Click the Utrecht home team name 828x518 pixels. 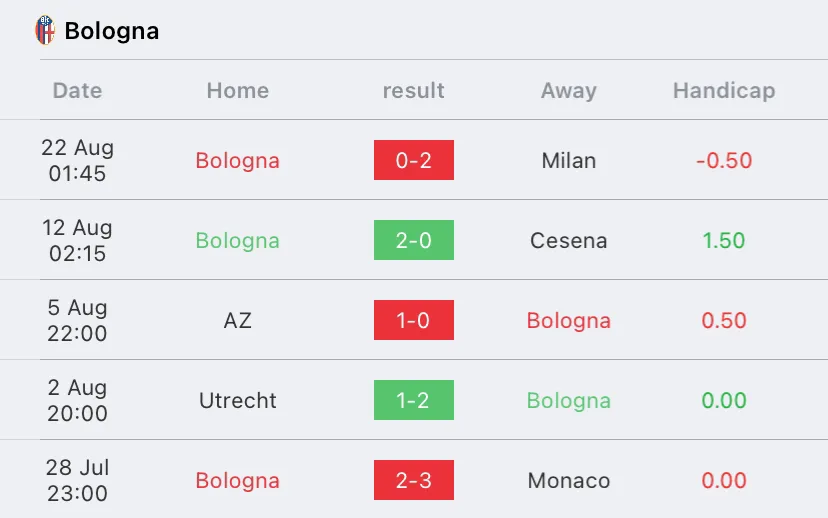(x=238, y=400)
